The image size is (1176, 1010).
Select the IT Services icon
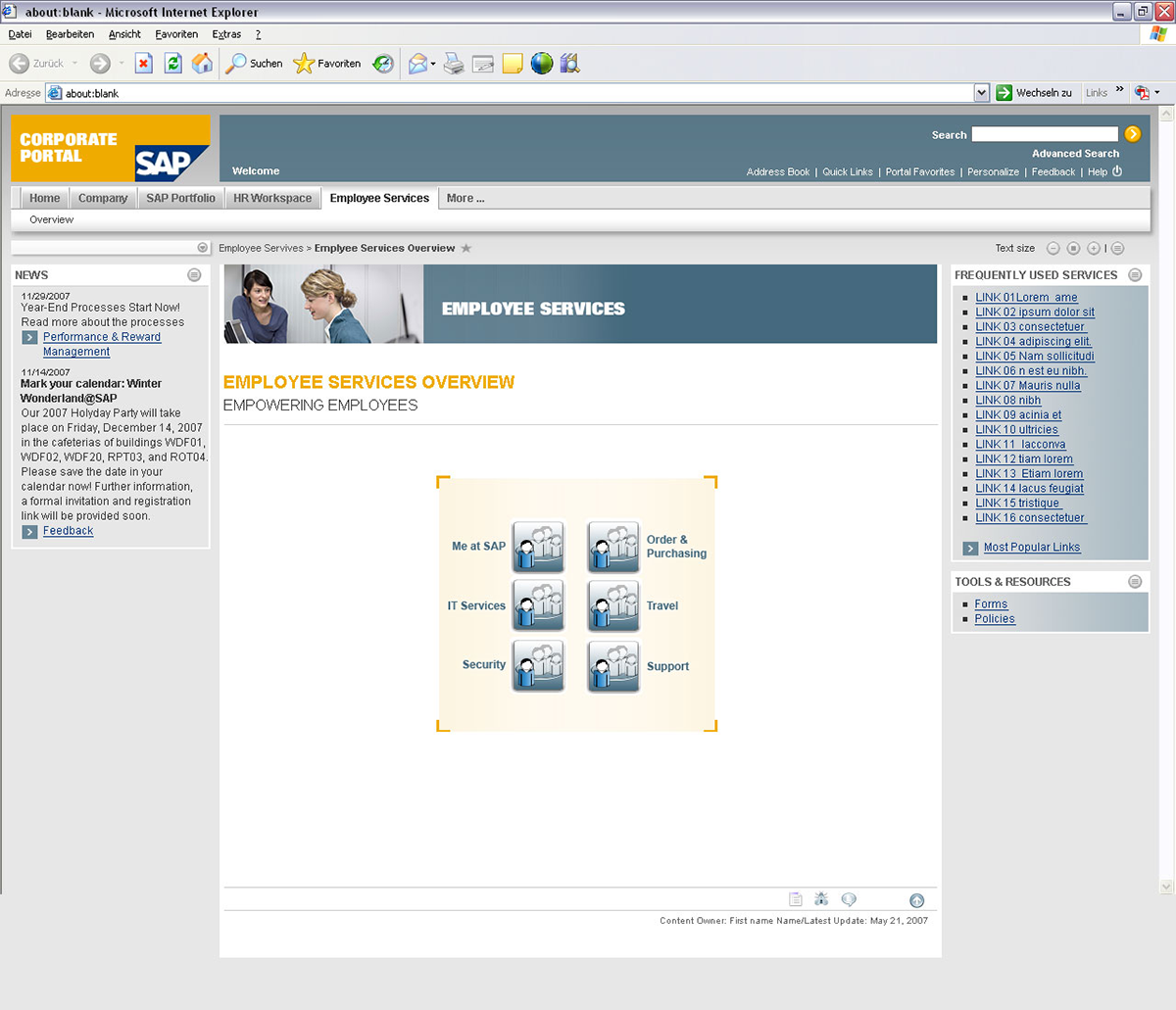coord(538,605)
